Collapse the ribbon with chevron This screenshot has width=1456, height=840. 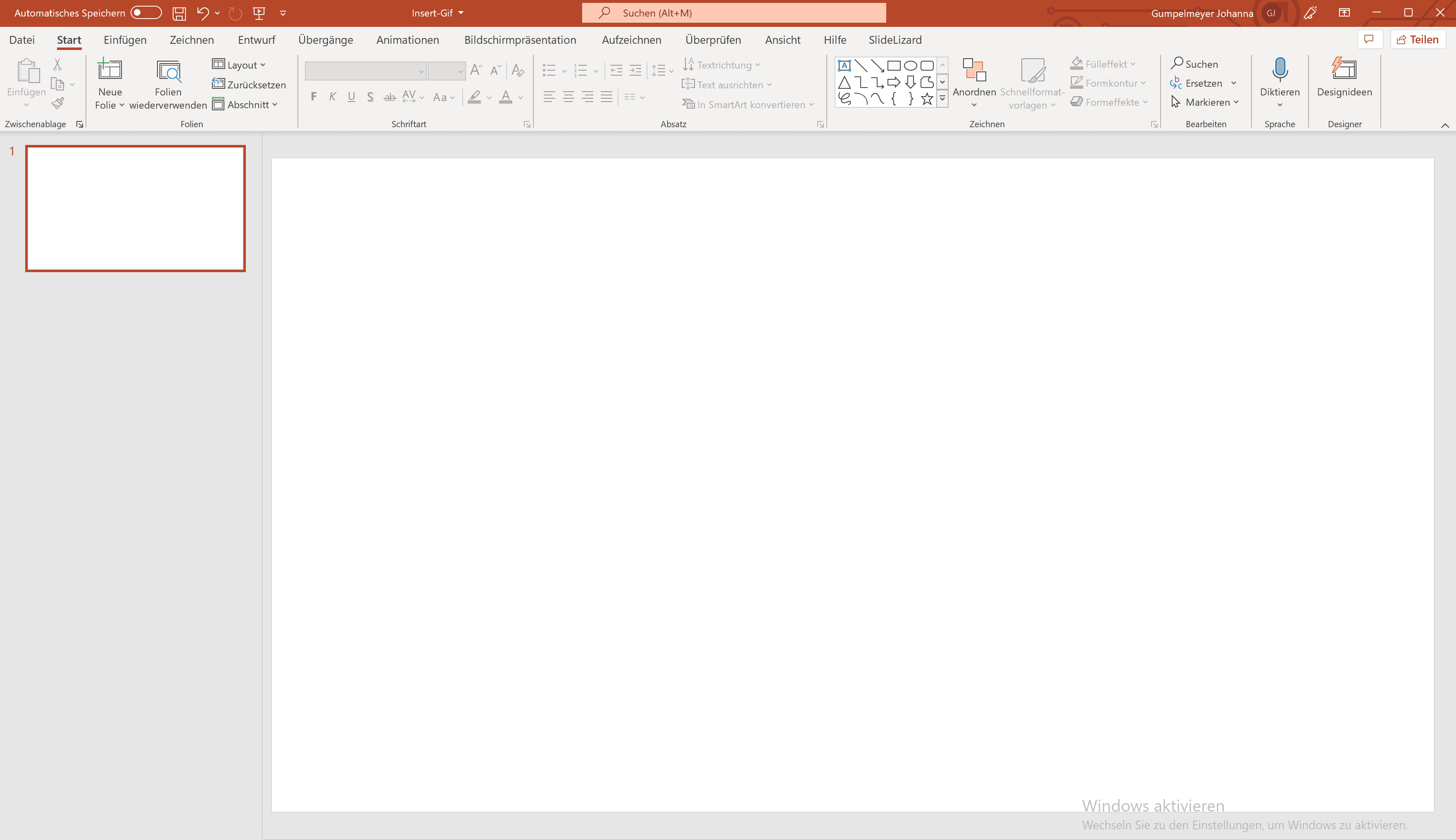(x=1444, y=125)
